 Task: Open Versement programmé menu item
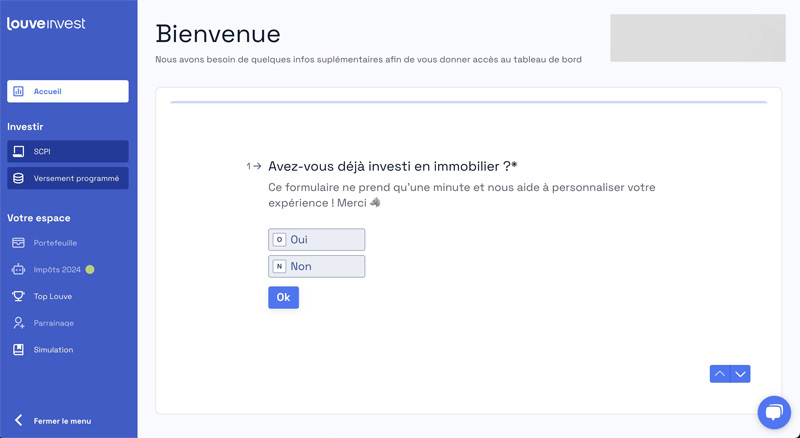[x=68, y=178]
